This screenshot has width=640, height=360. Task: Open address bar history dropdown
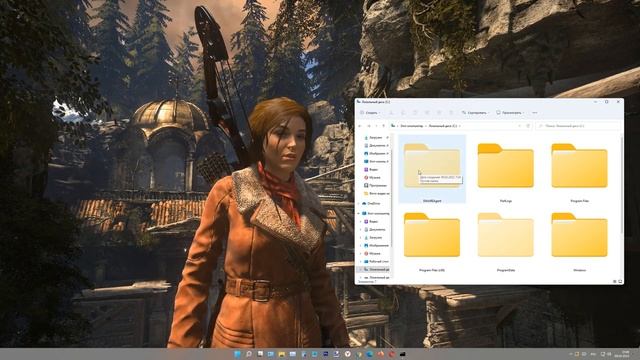[x=519, y=126]
